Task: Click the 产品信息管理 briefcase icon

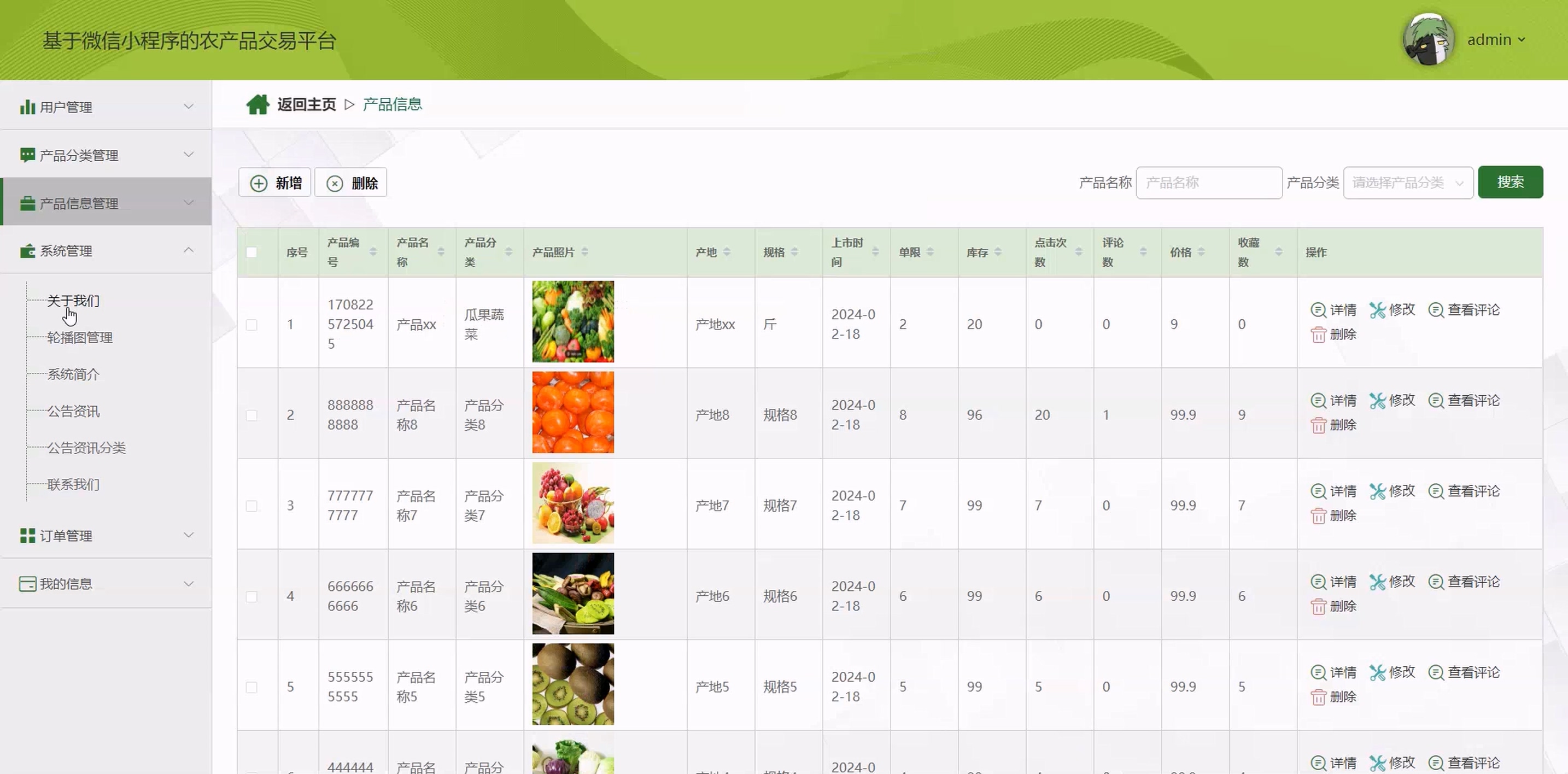Action: [x=27, y=203]
